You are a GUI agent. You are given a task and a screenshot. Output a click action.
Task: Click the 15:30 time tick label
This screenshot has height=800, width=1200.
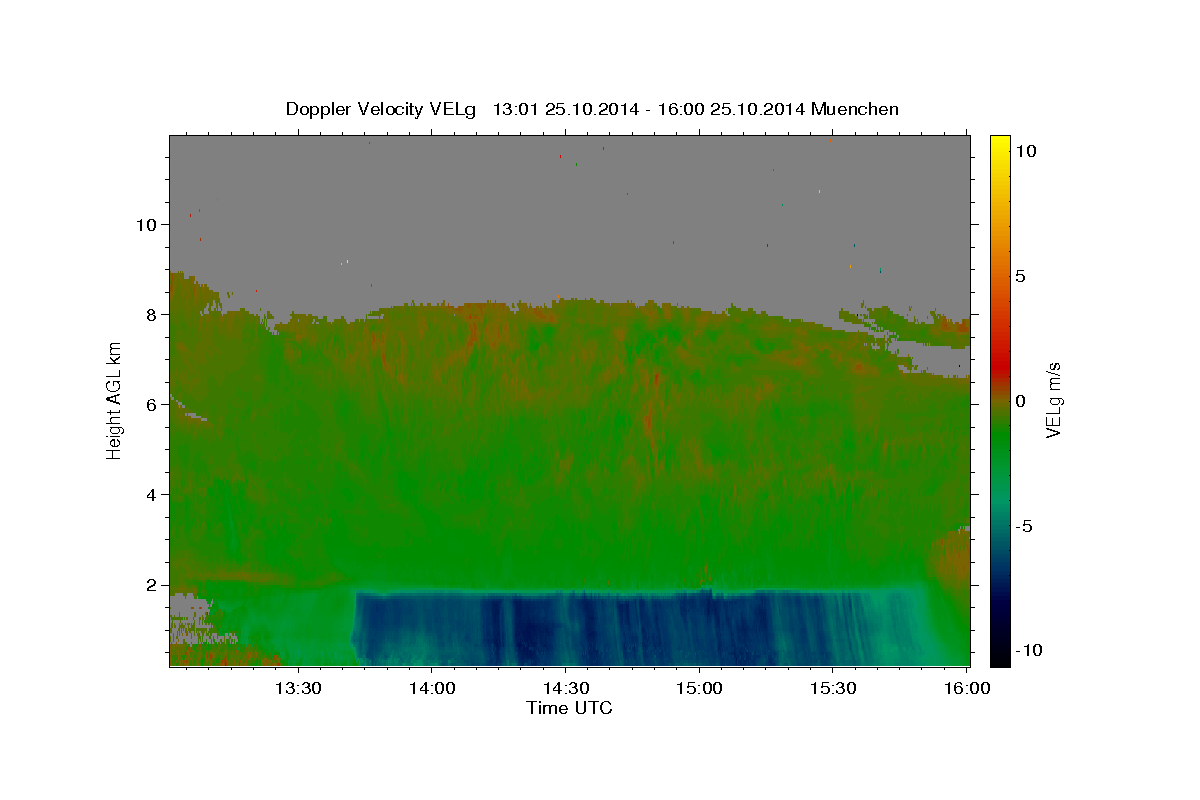tap(832, 689)
